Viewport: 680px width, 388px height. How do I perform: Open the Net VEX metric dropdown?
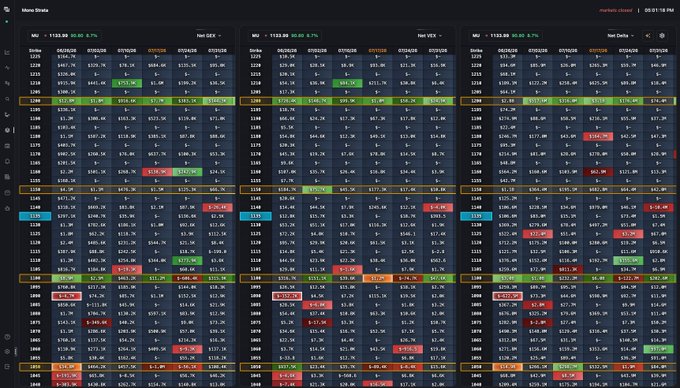point(430,36)
